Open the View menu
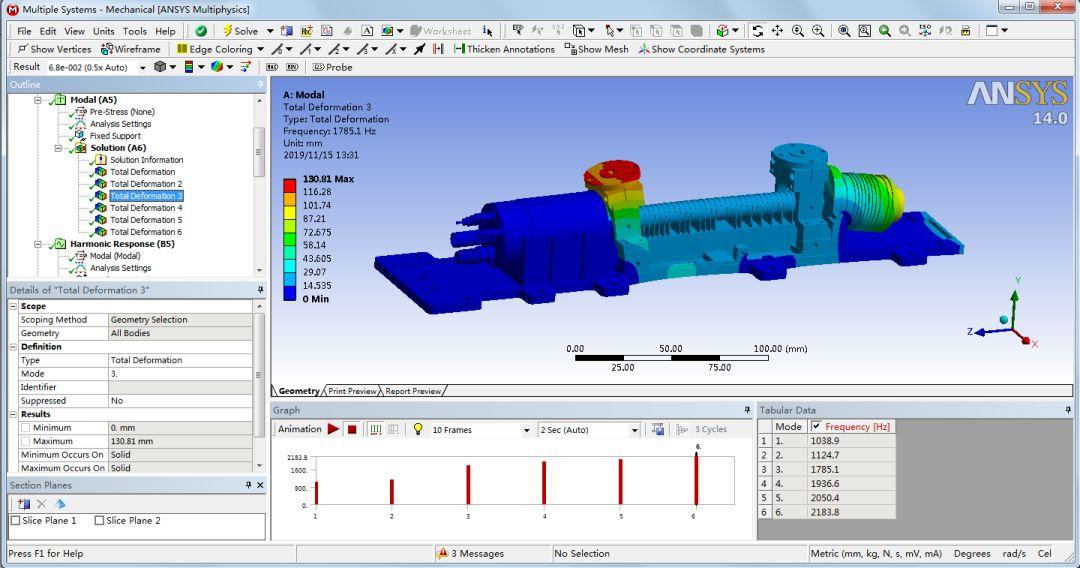 [74, 31]
